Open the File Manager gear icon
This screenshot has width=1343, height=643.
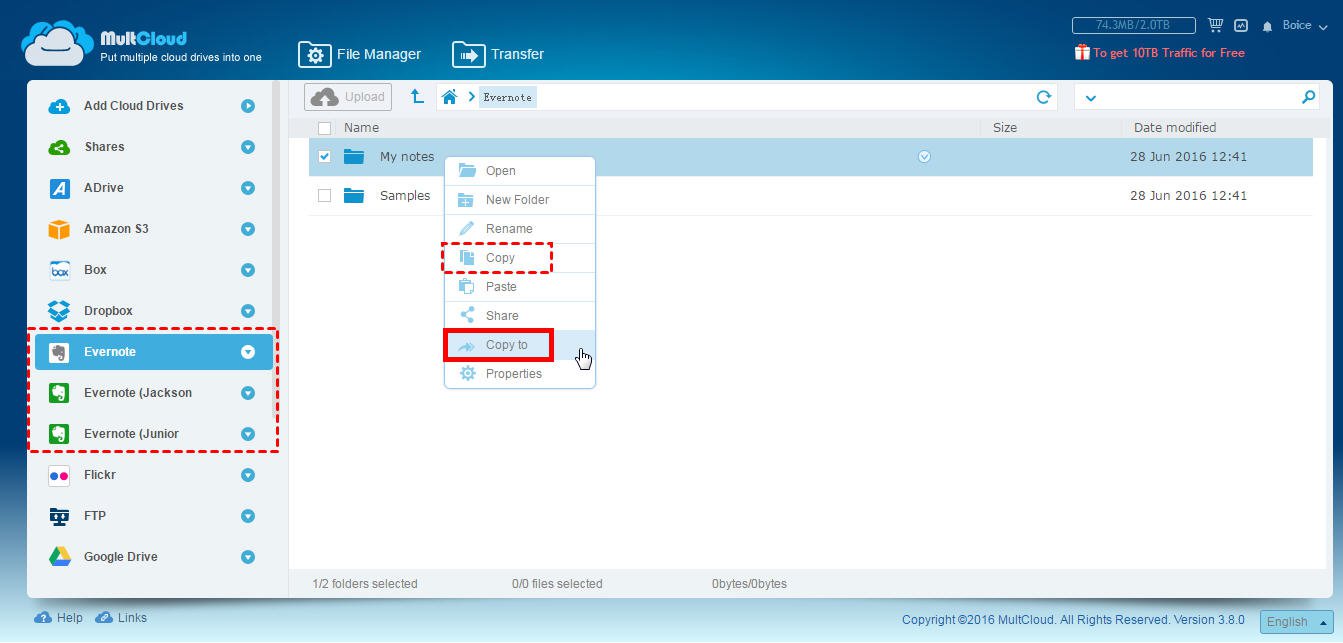[x=314, y=54]
